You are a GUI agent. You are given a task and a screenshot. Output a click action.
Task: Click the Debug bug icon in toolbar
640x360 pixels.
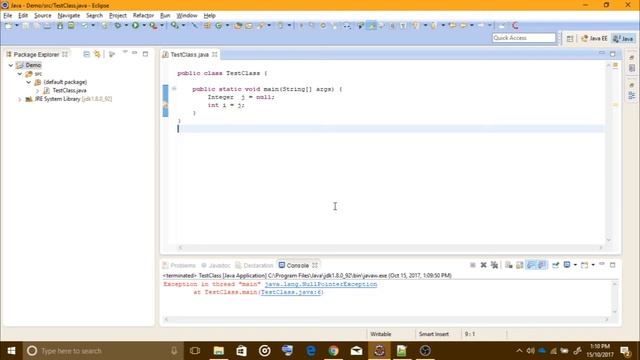point(118,25)
